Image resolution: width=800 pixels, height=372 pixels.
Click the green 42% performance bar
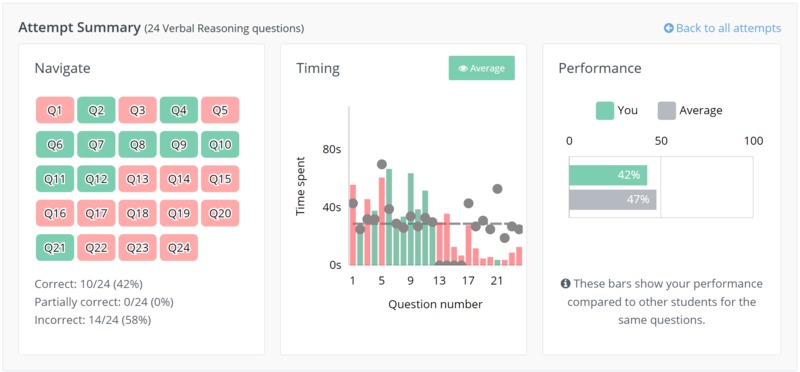[x=608, y=175]
